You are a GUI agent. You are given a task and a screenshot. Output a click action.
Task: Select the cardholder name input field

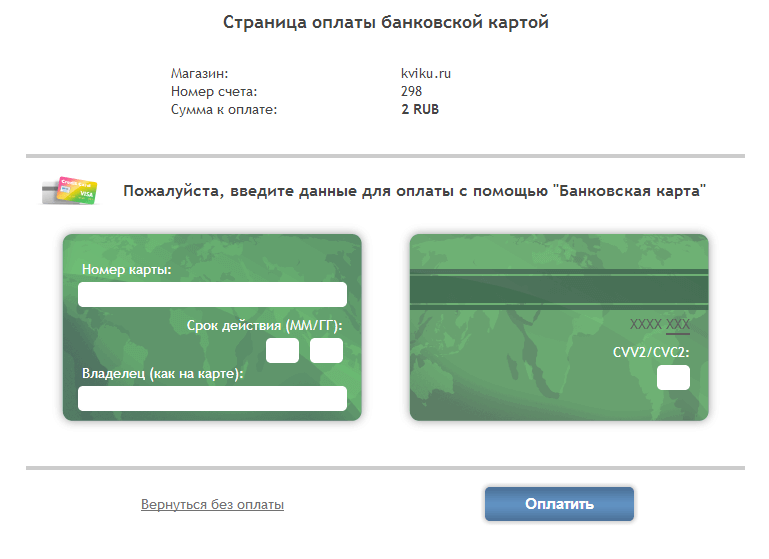(x=212, y=399)
